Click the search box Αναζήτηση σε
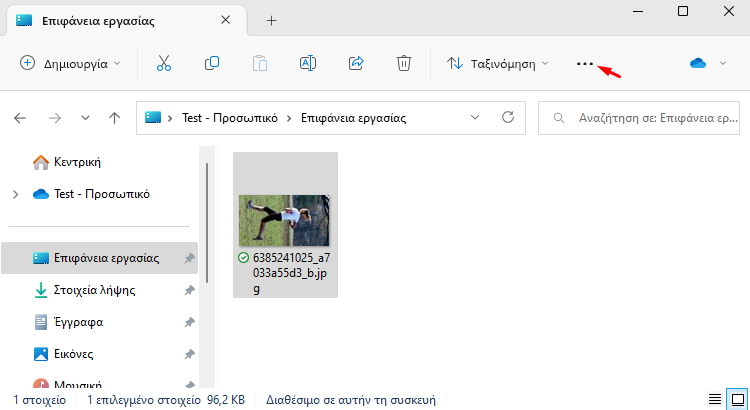Image resolution: width=750 pixels, height=410 pixels. pos(639,118)
